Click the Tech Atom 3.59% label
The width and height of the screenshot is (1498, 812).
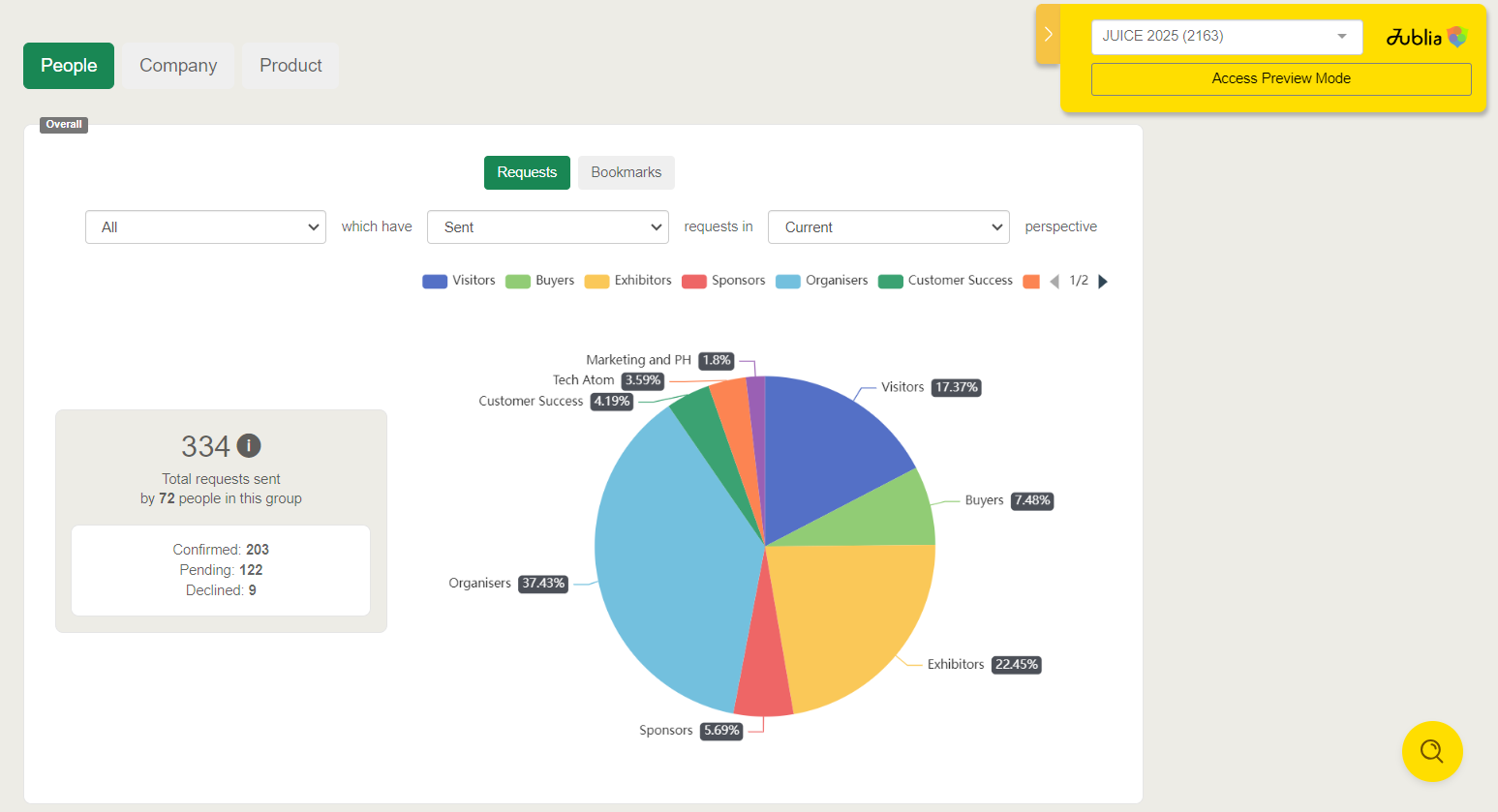608,380
